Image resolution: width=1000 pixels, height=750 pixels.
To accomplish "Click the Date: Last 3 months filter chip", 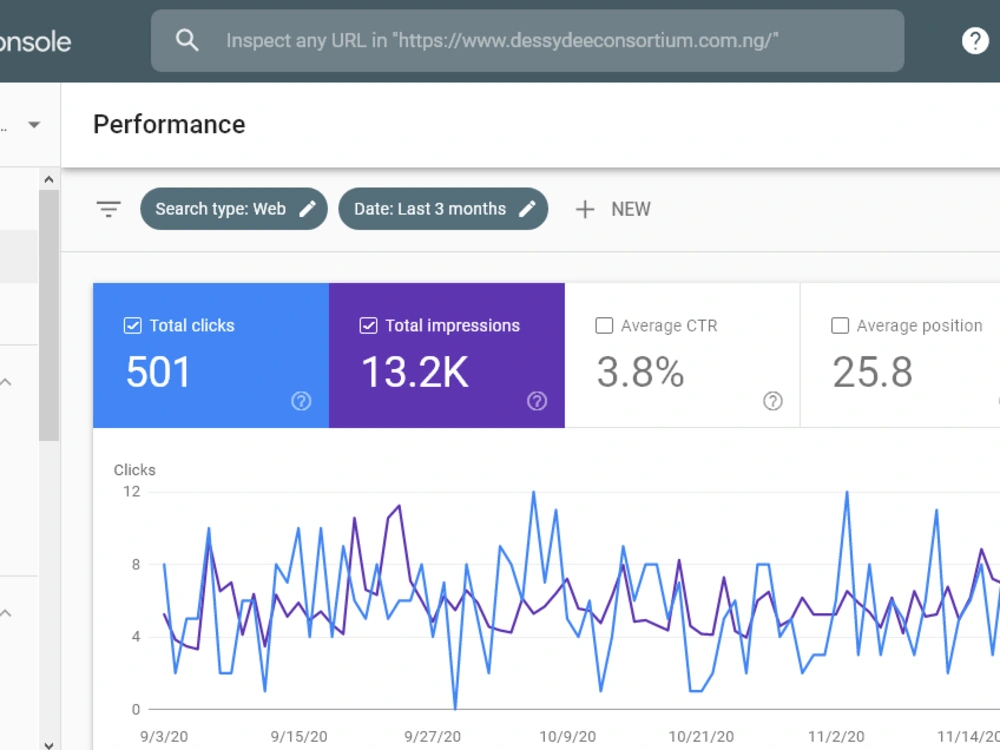I will [443, 209].
